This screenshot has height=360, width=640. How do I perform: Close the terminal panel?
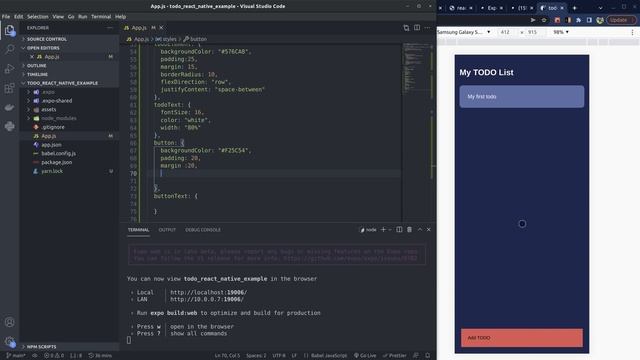[429, 230]
